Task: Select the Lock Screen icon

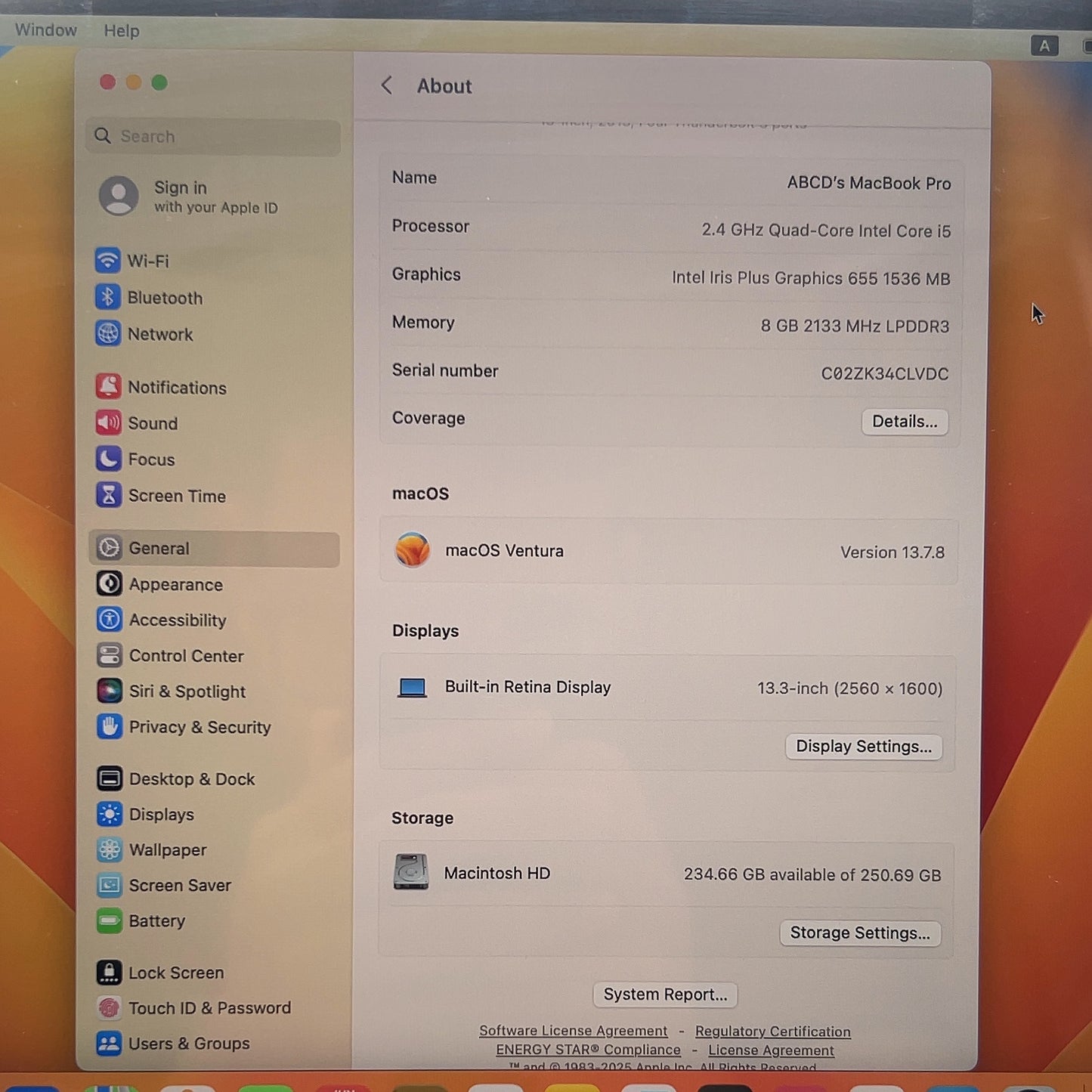Action: tap(110, 973)
